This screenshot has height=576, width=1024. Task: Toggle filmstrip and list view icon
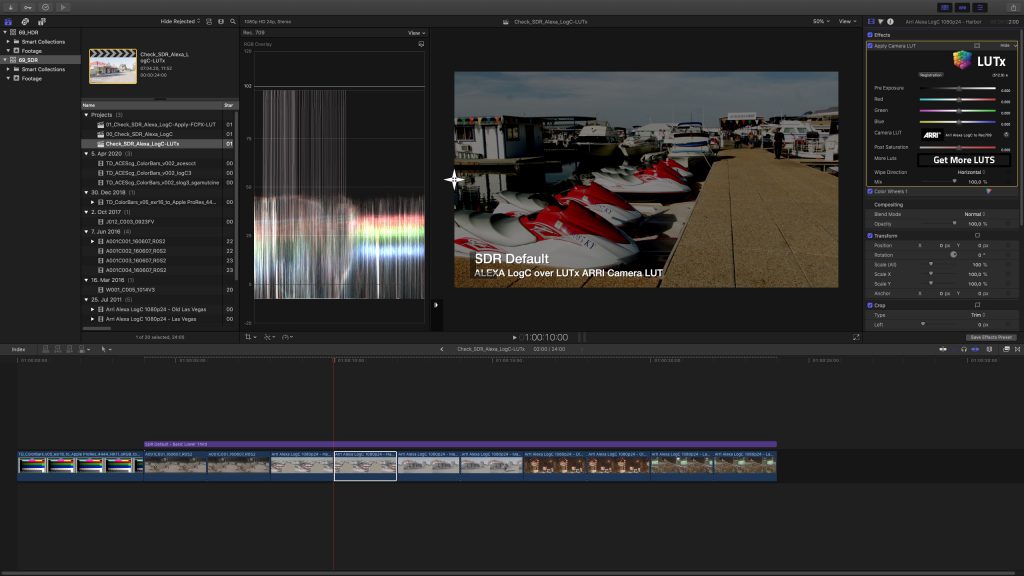tap(221, 22)
